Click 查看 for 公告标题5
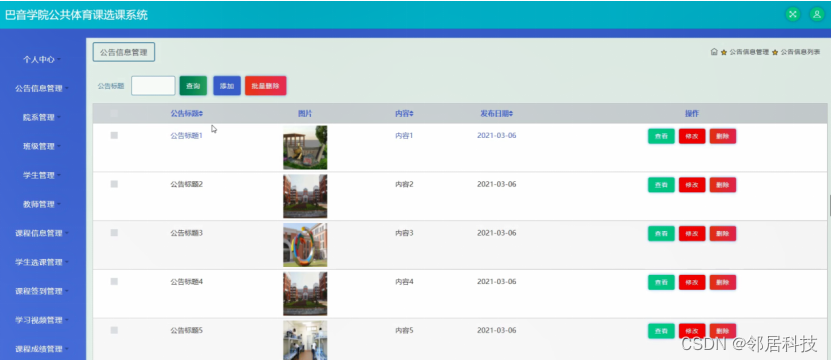Image resolution: width=833 pixels, height=362 pixels. pyautogui.click(x=661, y=331)
